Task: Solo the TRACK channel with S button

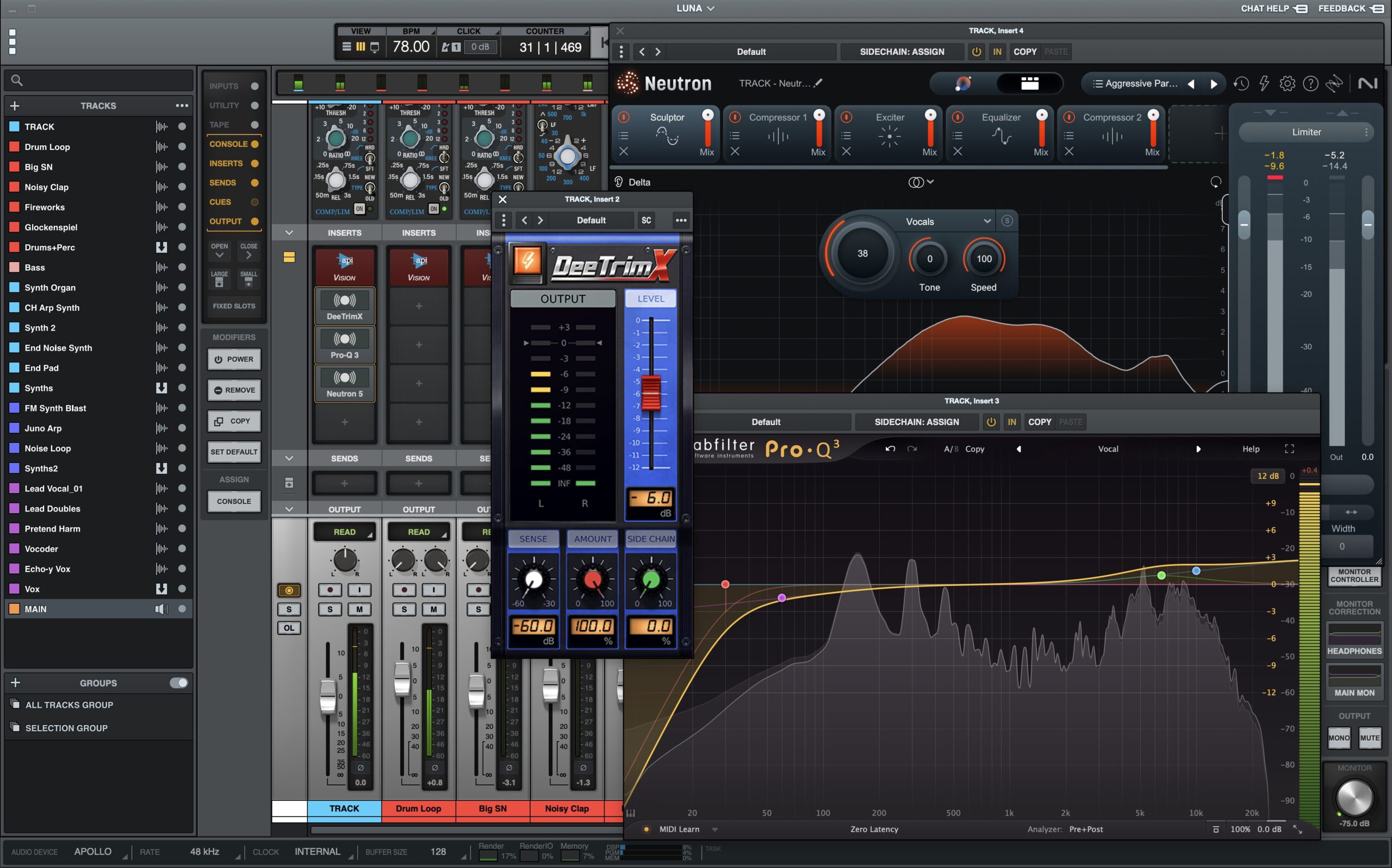Action: click(x=330, y=610)
